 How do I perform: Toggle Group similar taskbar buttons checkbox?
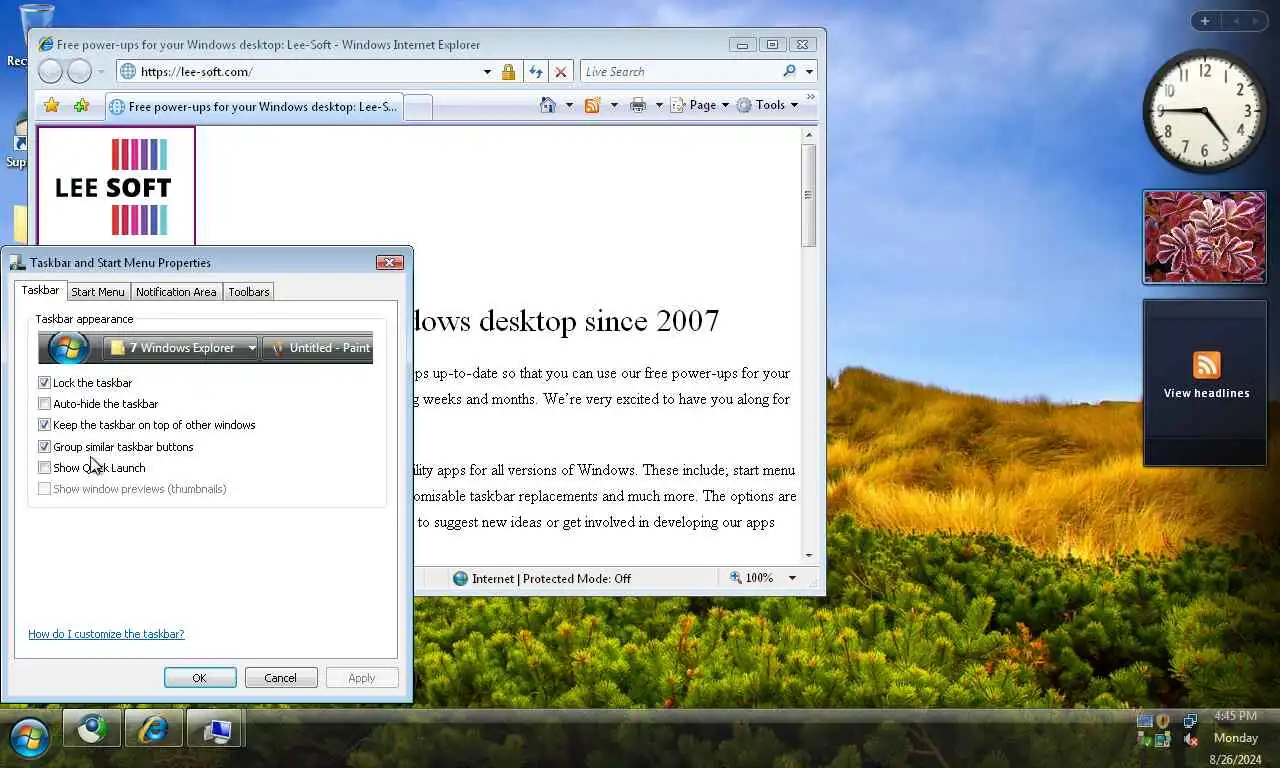(x=44, y=446)
